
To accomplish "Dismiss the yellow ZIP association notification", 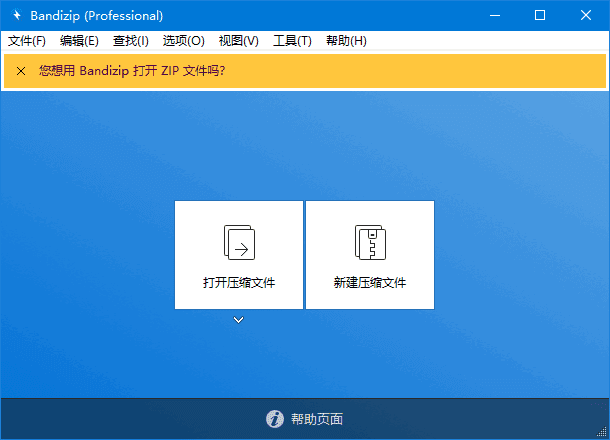I will click(x=21, y=71).
